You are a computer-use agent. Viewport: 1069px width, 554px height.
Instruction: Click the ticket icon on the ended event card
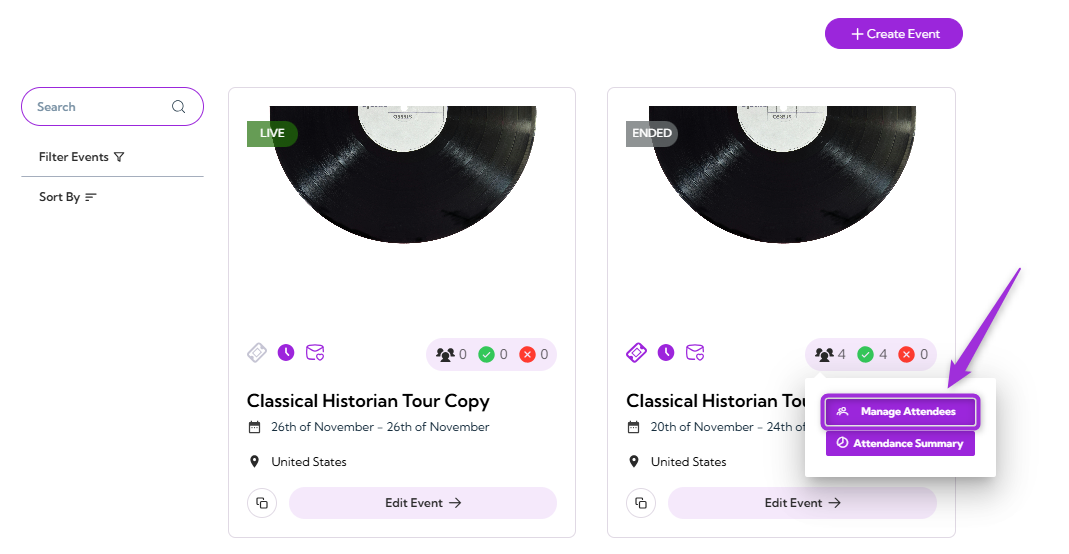pyautogui.click(x=636, y=352)
